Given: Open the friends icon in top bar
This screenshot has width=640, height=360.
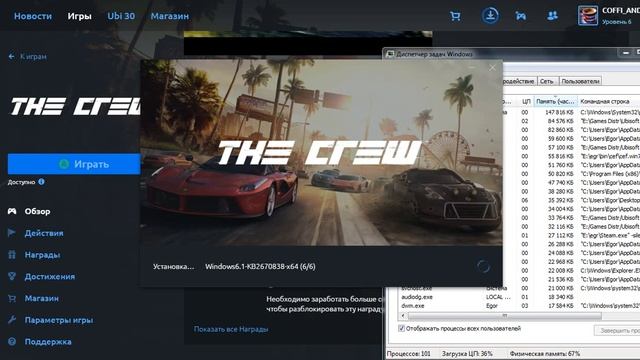Looking at the screenshot, I should 552,16.
